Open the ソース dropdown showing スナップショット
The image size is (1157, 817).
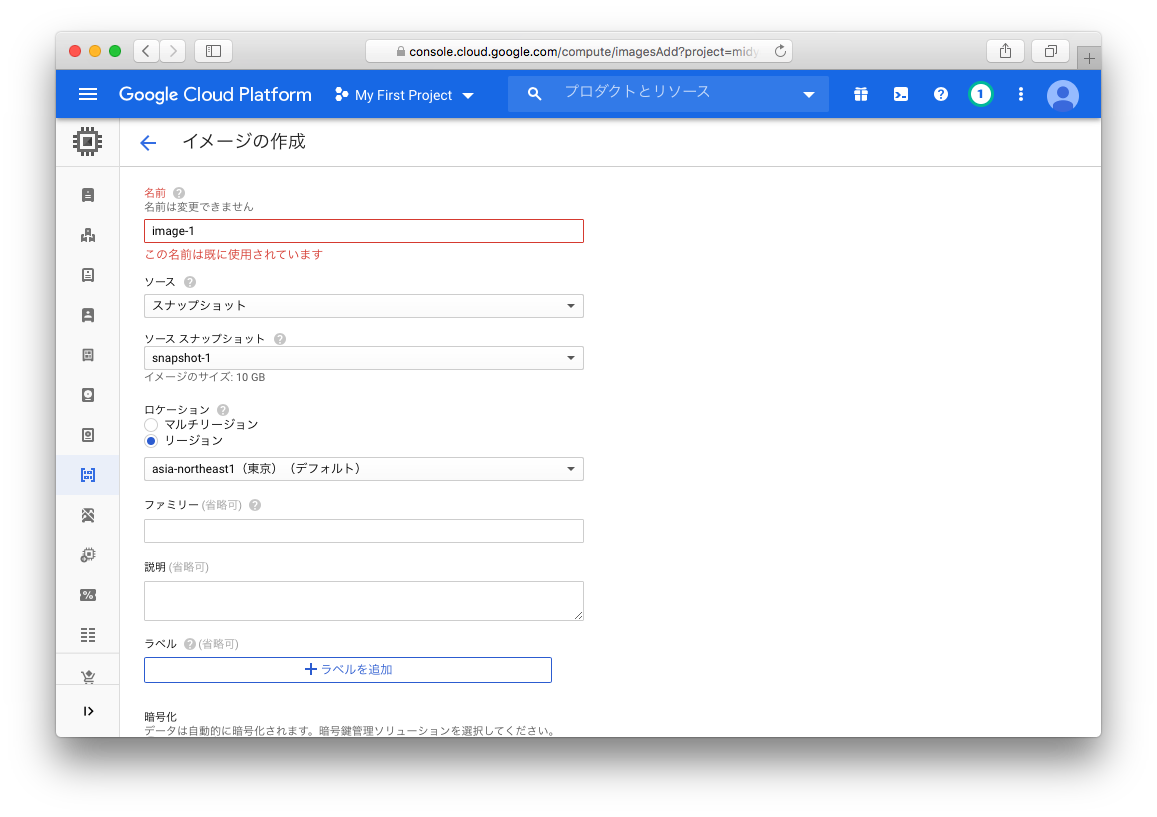[x=363, y=306]
